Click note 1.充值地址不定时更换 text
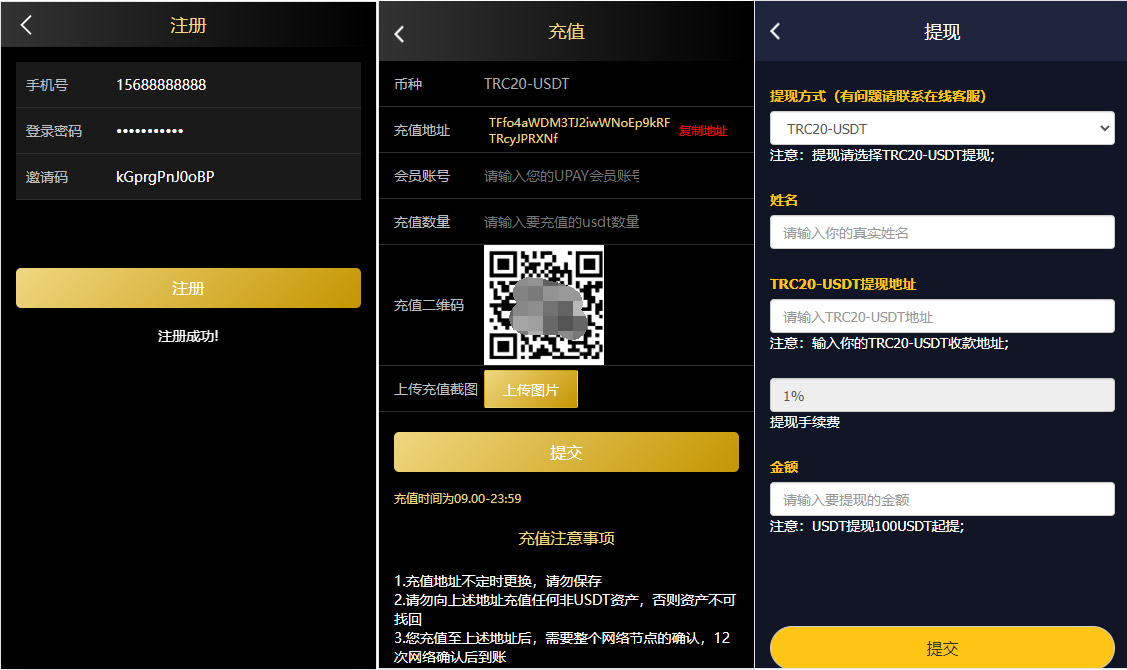Image resolution: width=1127 pixels, height=670 pixels. coord(497,581)
